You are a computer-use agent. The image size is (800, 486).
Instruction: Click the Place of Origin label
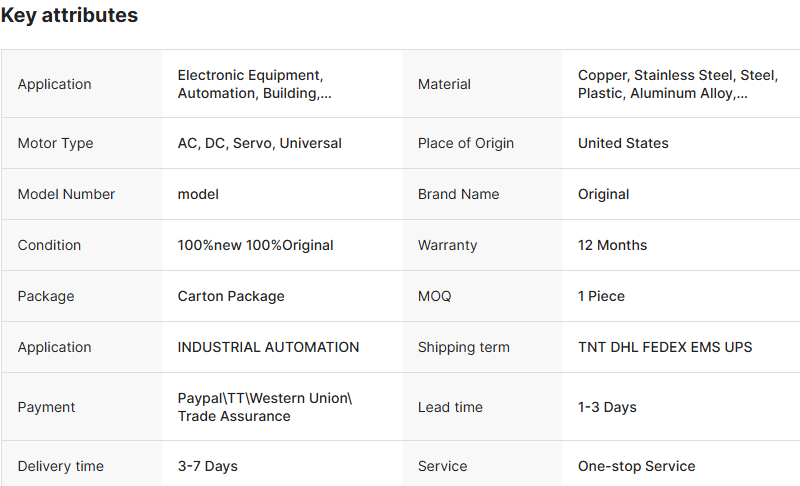click(465, 143)
